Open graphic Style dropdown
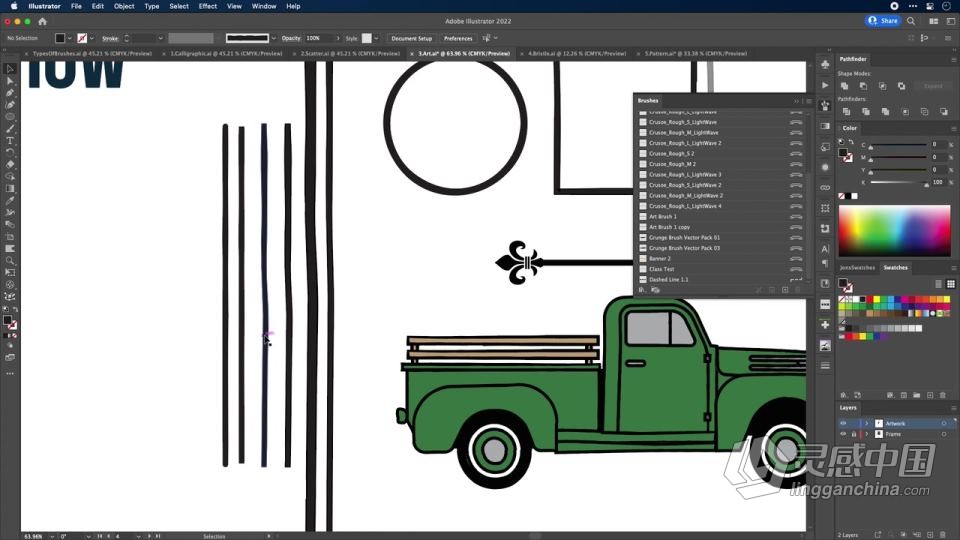The width and height of the screenshot is (960, 540). 376,38
